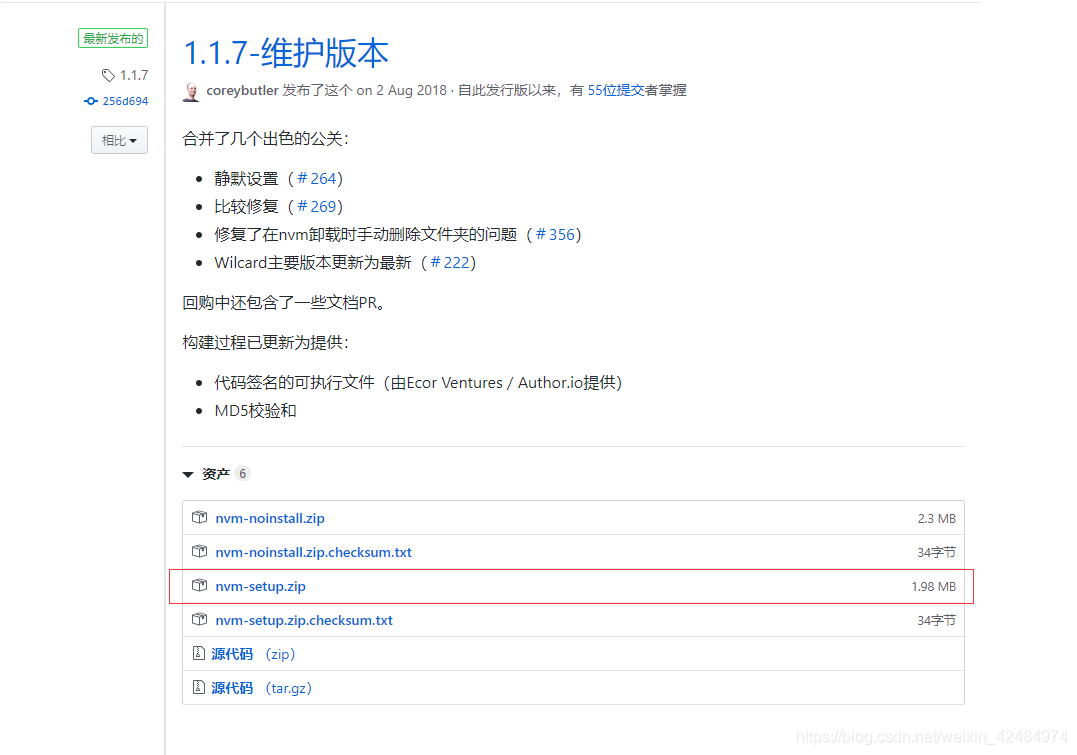Open issue #356 link
This screenshot has height=755, width=1077.
(555, 235)
